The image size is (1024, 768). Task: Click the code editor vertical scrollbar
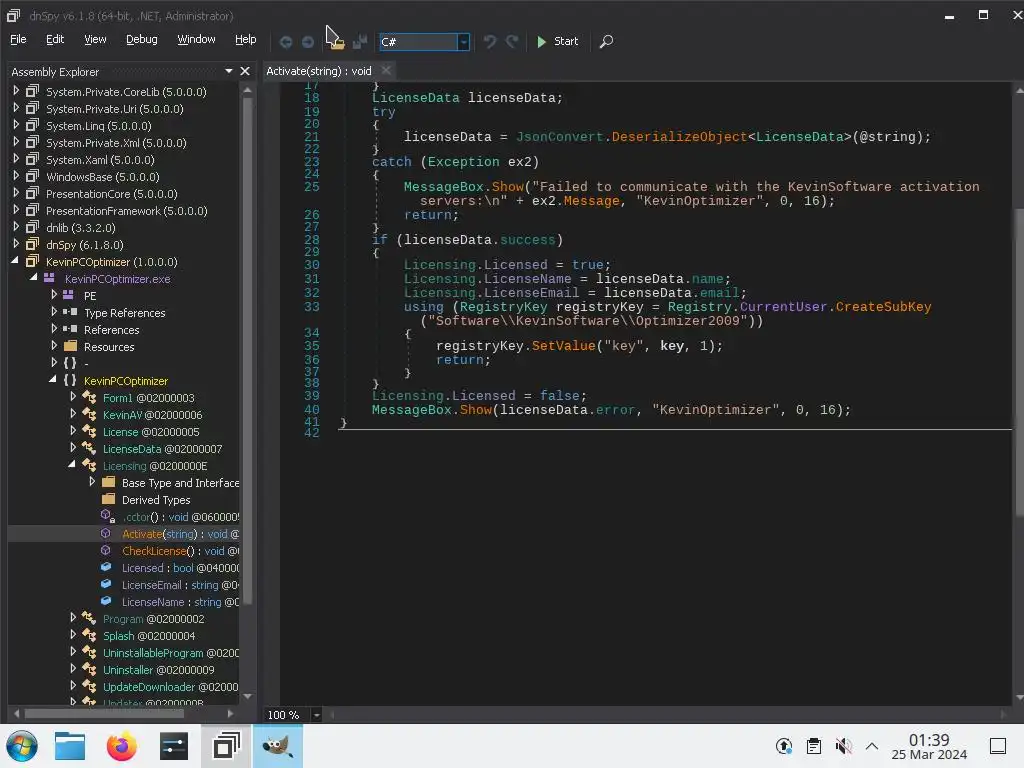(1019, 362)
